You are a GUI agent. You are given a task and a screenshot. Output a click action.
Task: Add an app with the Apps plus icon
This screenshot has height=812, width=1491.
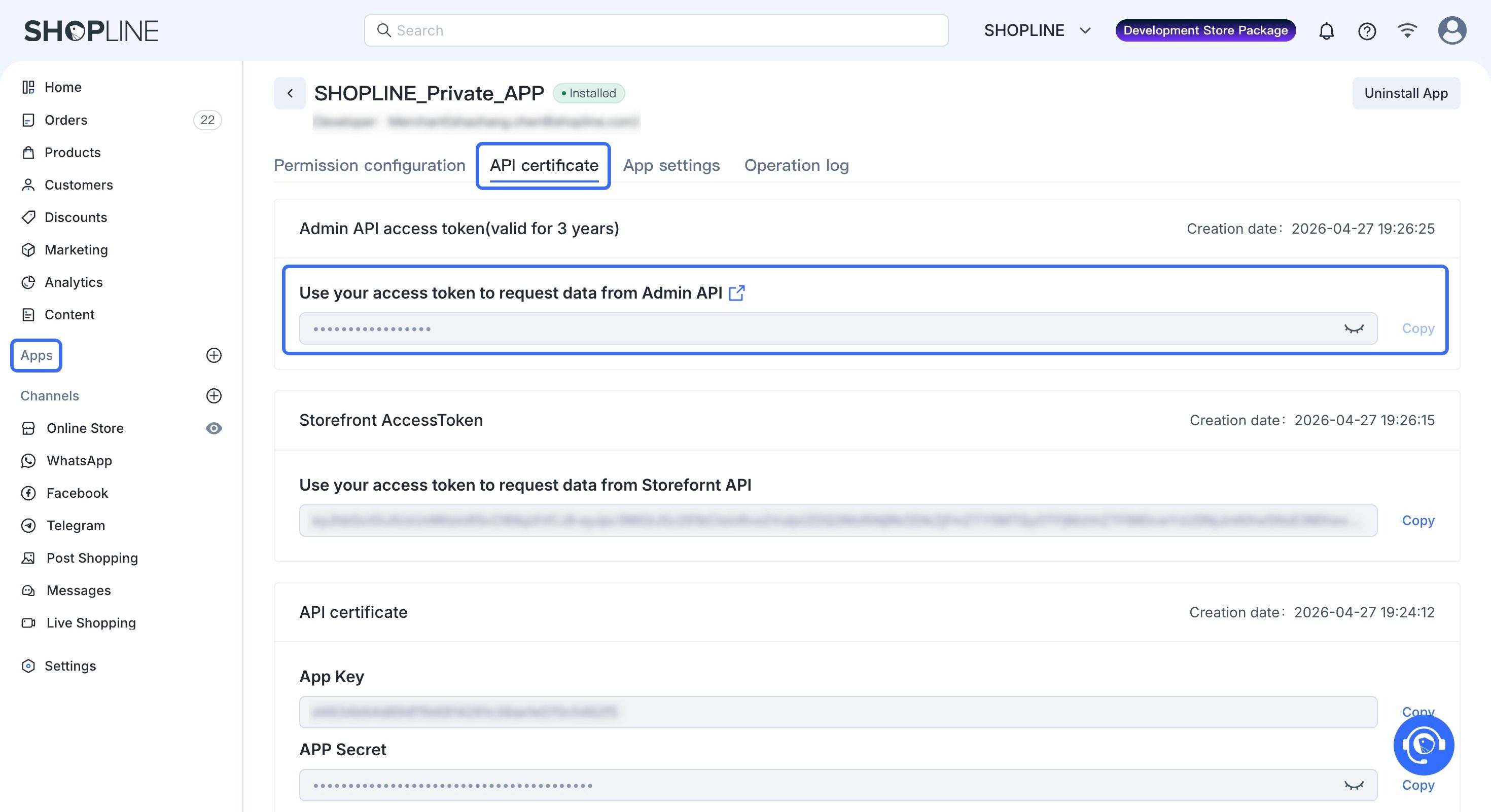(214, 355)
